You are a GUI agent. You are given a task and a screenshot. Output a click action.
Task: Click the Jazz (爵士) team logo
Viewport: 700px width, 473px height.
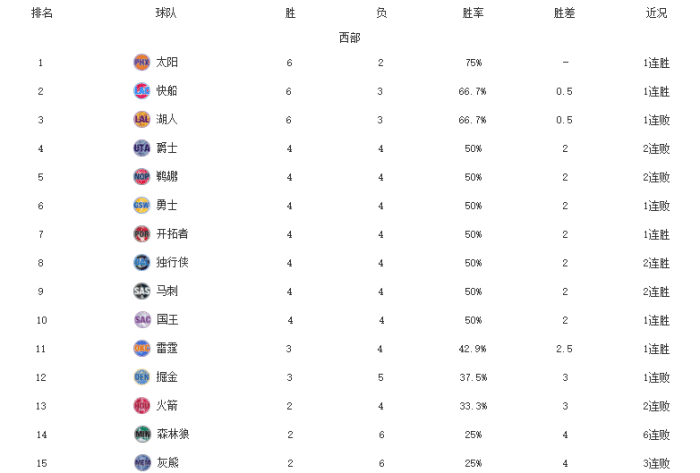[141, 148]
